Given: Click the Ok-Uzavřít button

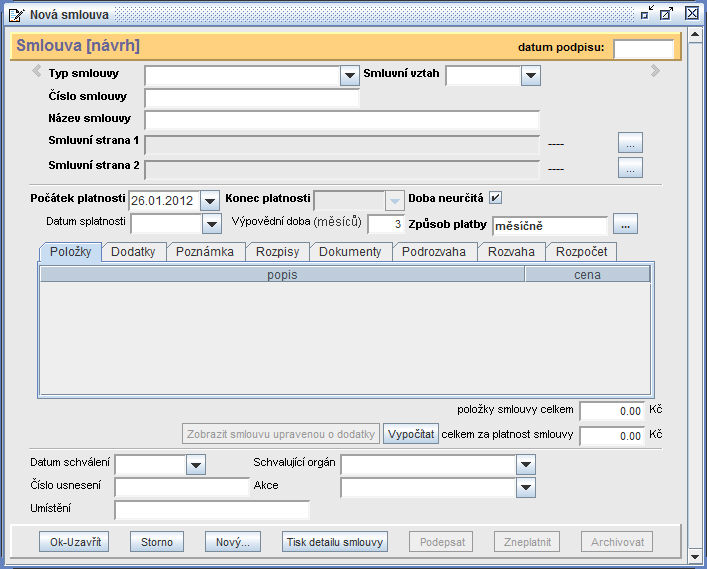Looking at the screenshot, I should (x=74, y=542).
